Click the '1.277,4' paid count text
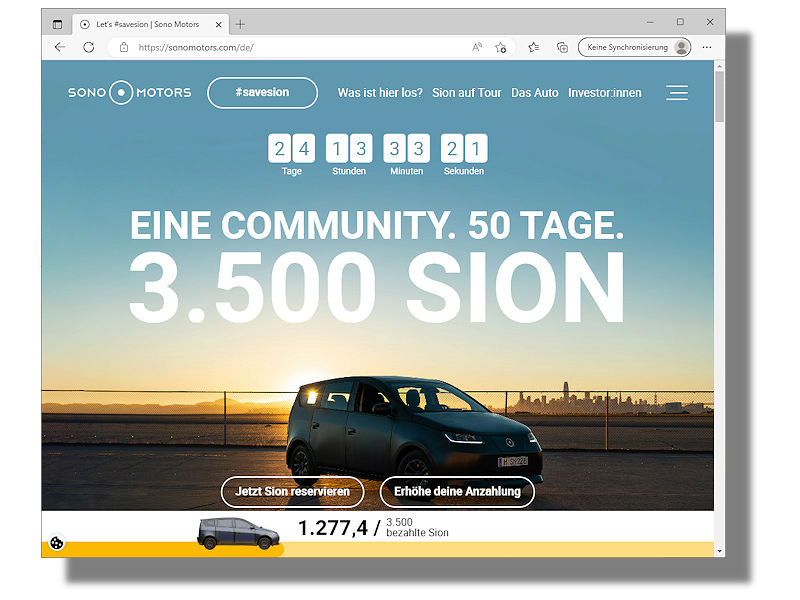Image resolution: width=800 pixels, height=600 pixels. click(333, 528)
